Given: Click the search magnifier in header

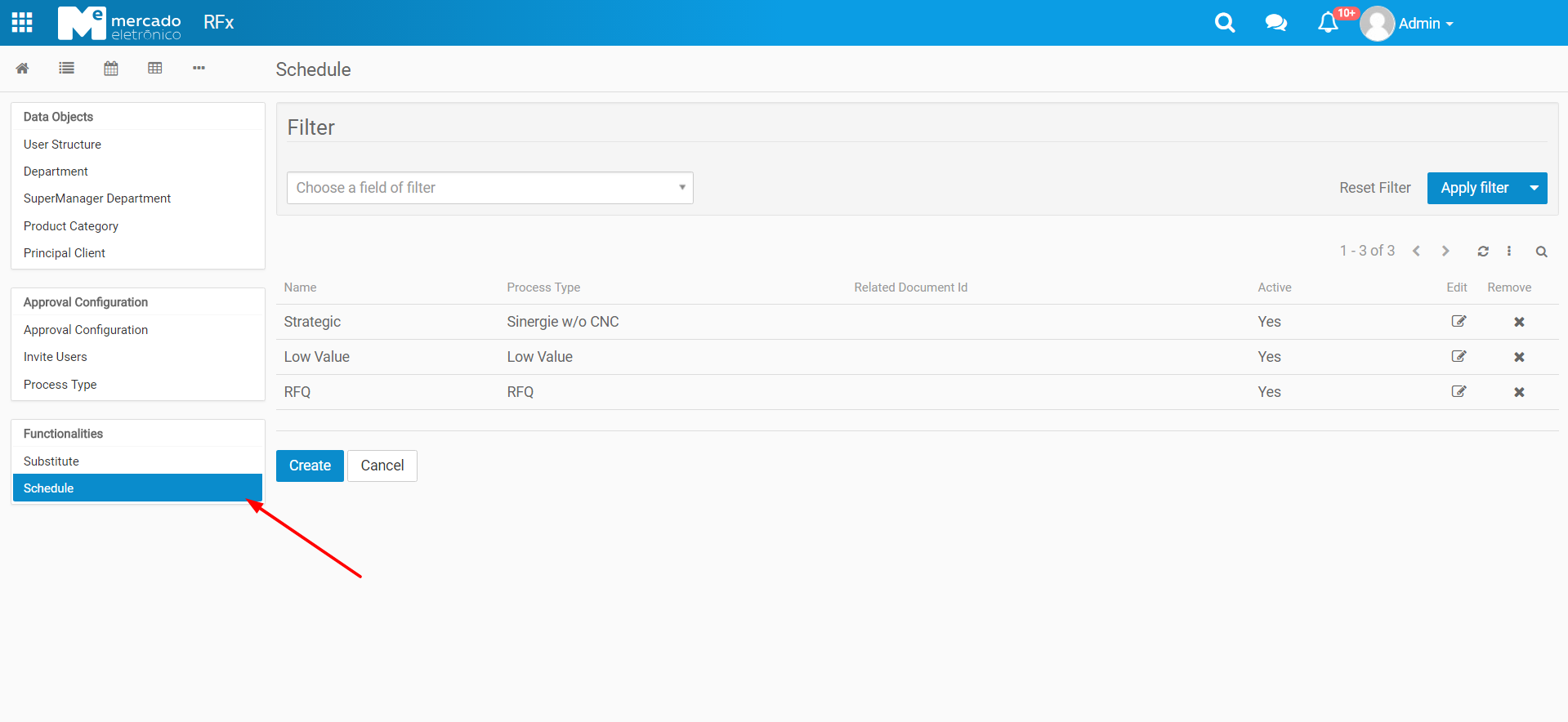Looking at the screenshot, I should click(1224, 23).
